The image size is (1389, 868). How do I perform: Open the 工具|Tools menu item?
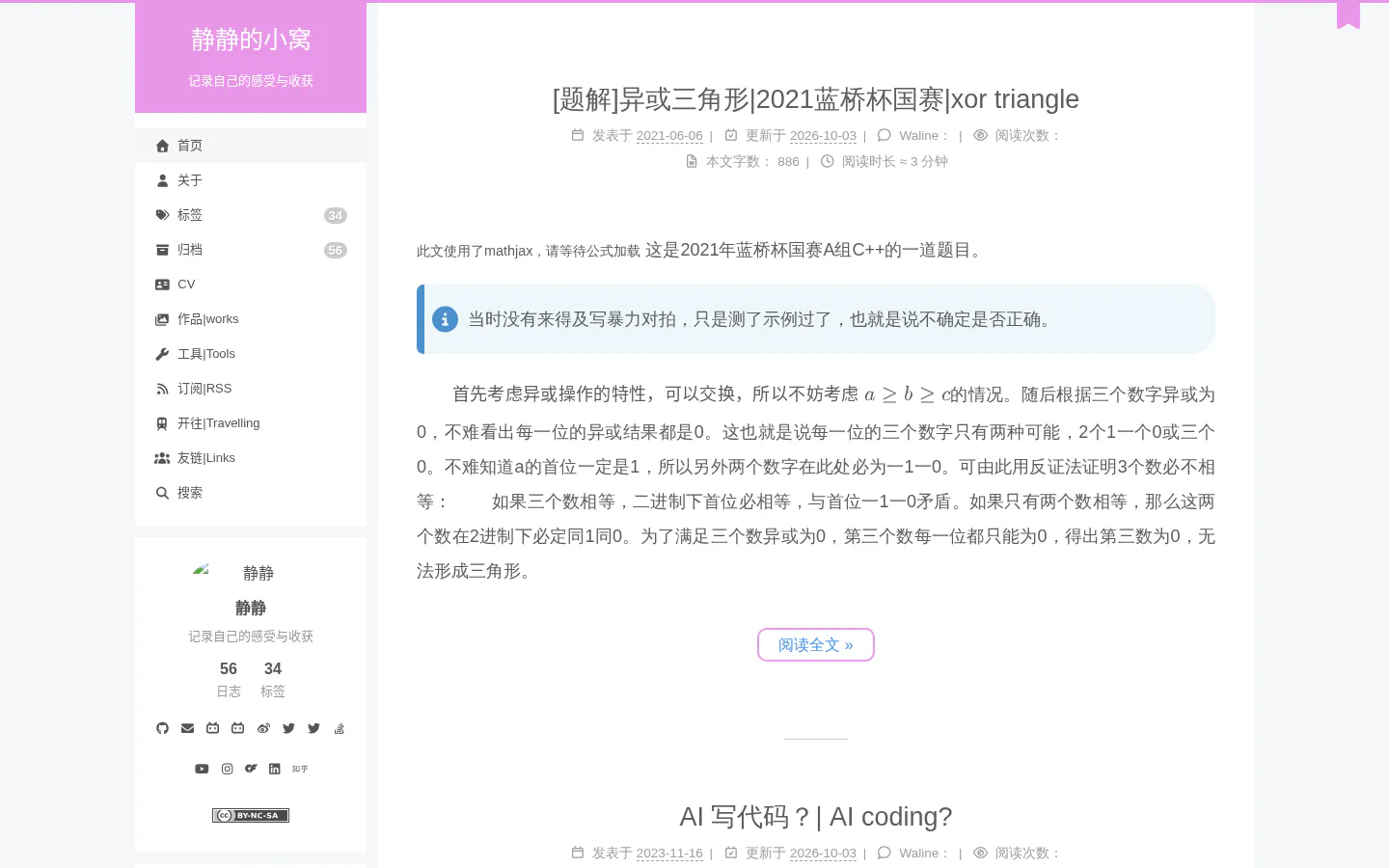251,354
